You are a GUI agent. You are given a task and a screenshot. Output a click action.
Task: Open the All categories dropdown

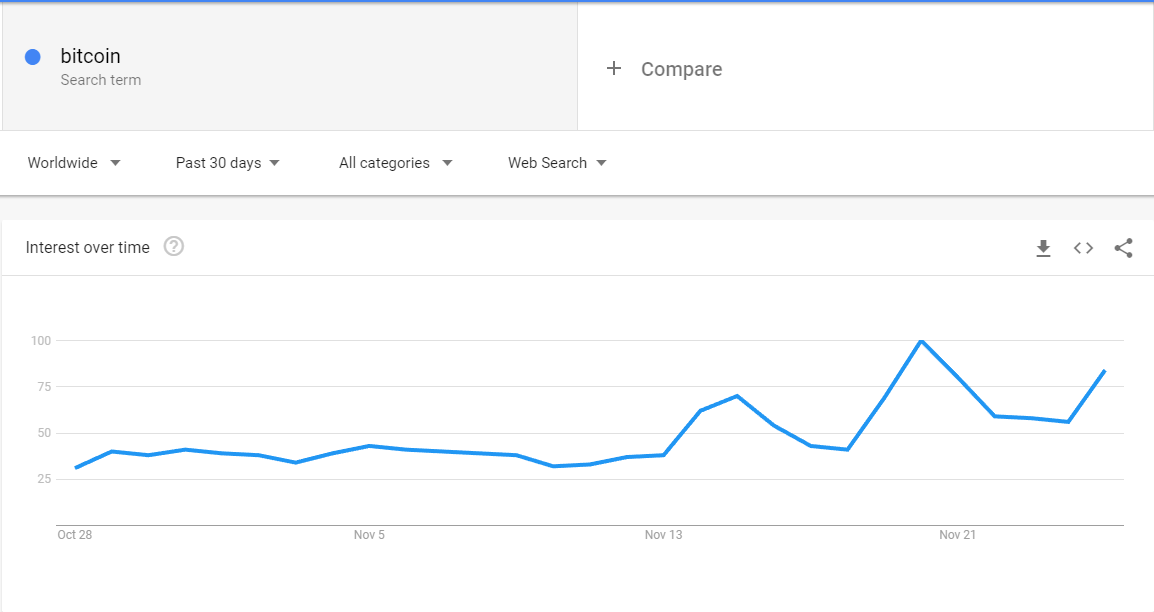(395, 163)
